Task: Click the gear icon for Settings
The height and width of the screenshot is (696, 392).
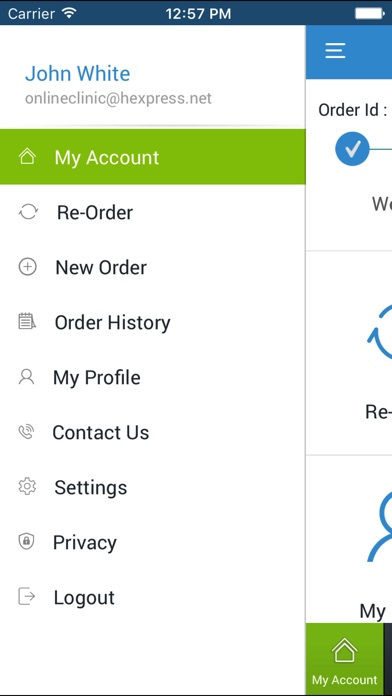Action: [x=27, y=486]
